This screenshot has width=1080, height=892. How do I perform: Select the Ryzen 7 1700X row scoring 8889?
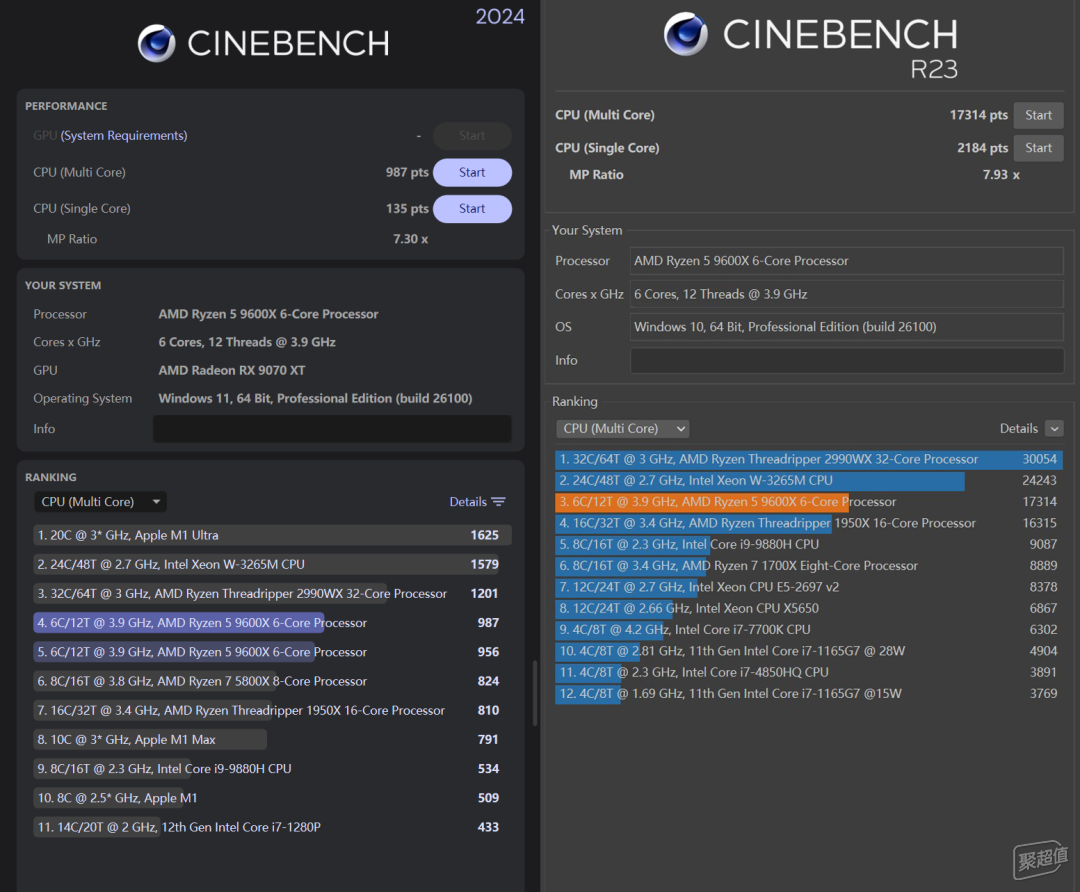[x=809, y=566]
